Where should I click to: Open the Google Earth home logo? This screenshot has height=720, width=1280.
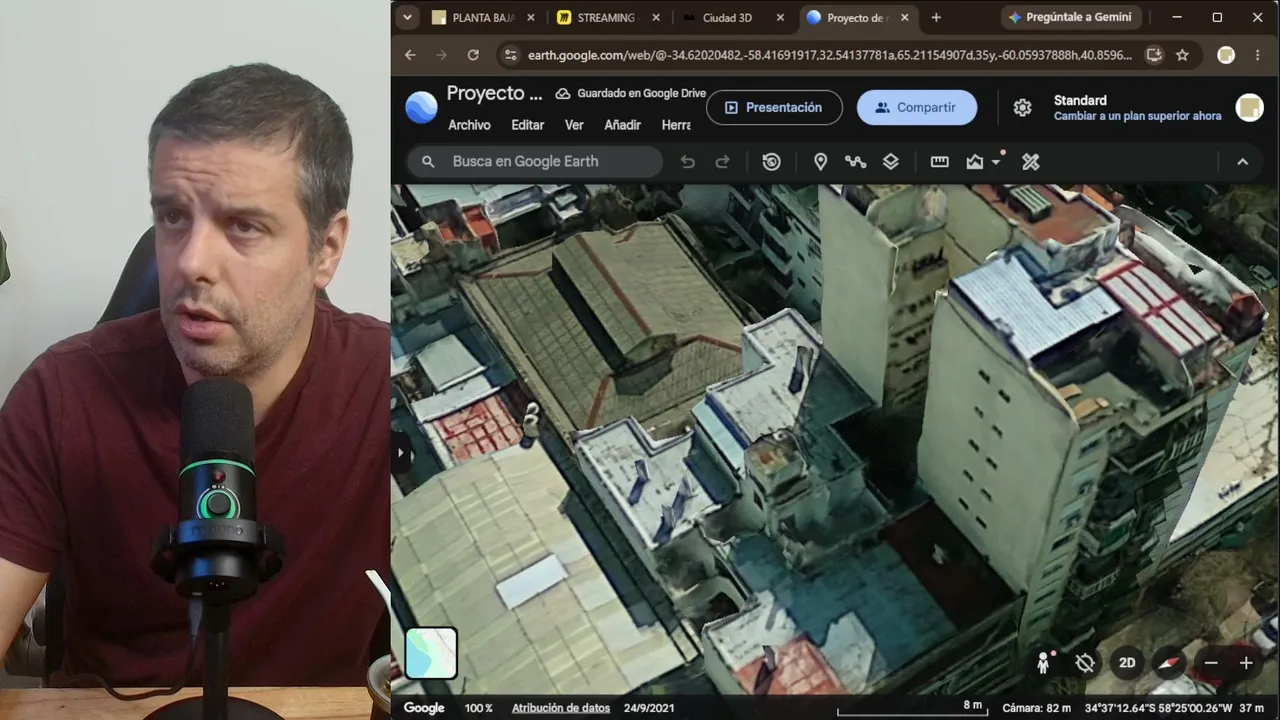click(421, 107)
